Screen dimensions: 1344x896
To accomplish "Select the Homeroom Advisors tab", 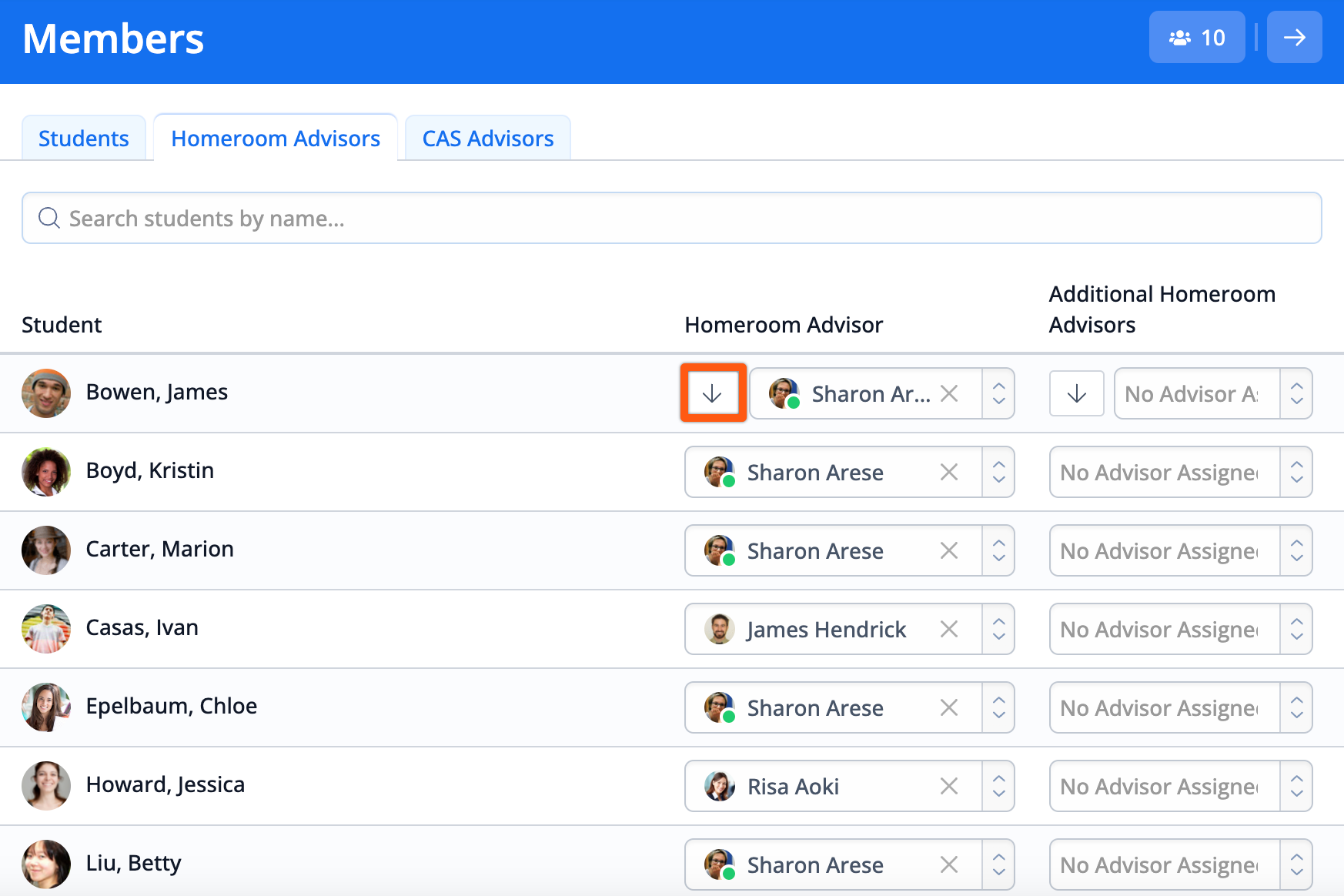I will (276, 139).
